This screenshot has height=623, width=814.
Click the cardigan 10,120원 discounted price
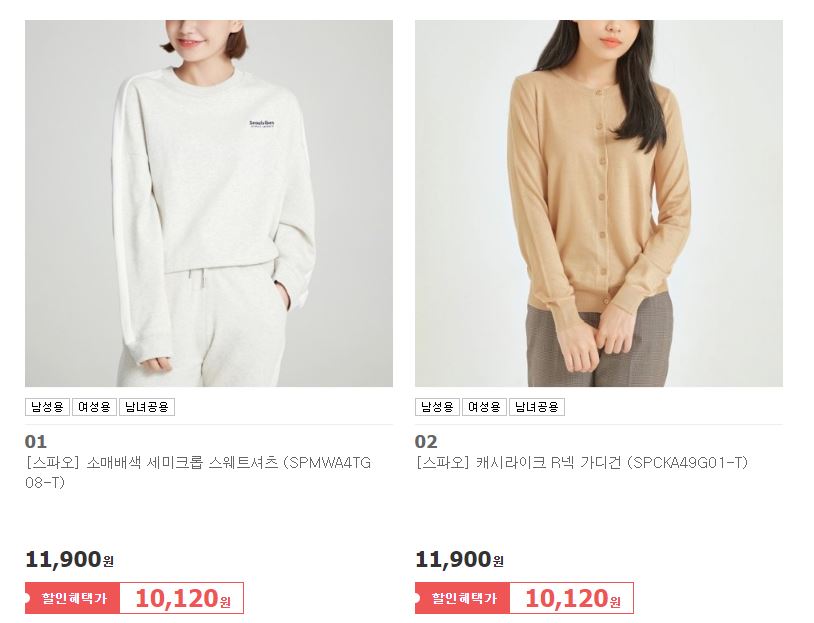[572, 598]
